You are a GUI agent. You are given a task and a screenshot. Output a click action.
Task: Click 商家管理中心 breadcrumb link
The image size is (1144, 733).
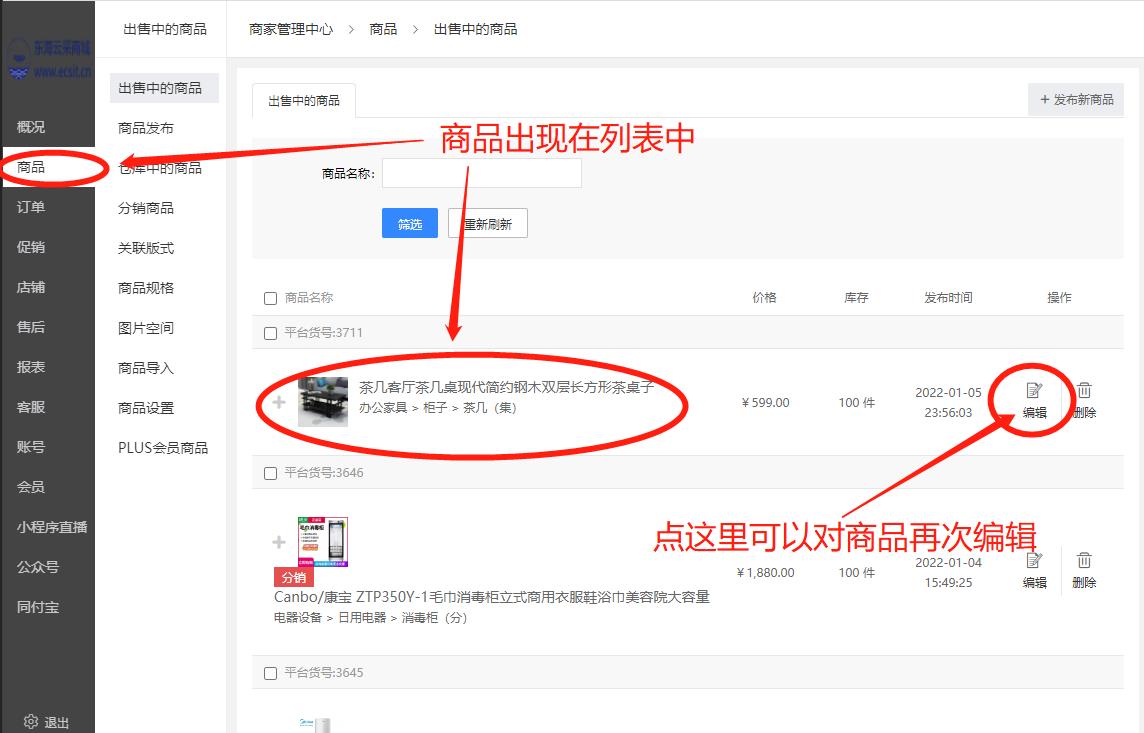291,29
